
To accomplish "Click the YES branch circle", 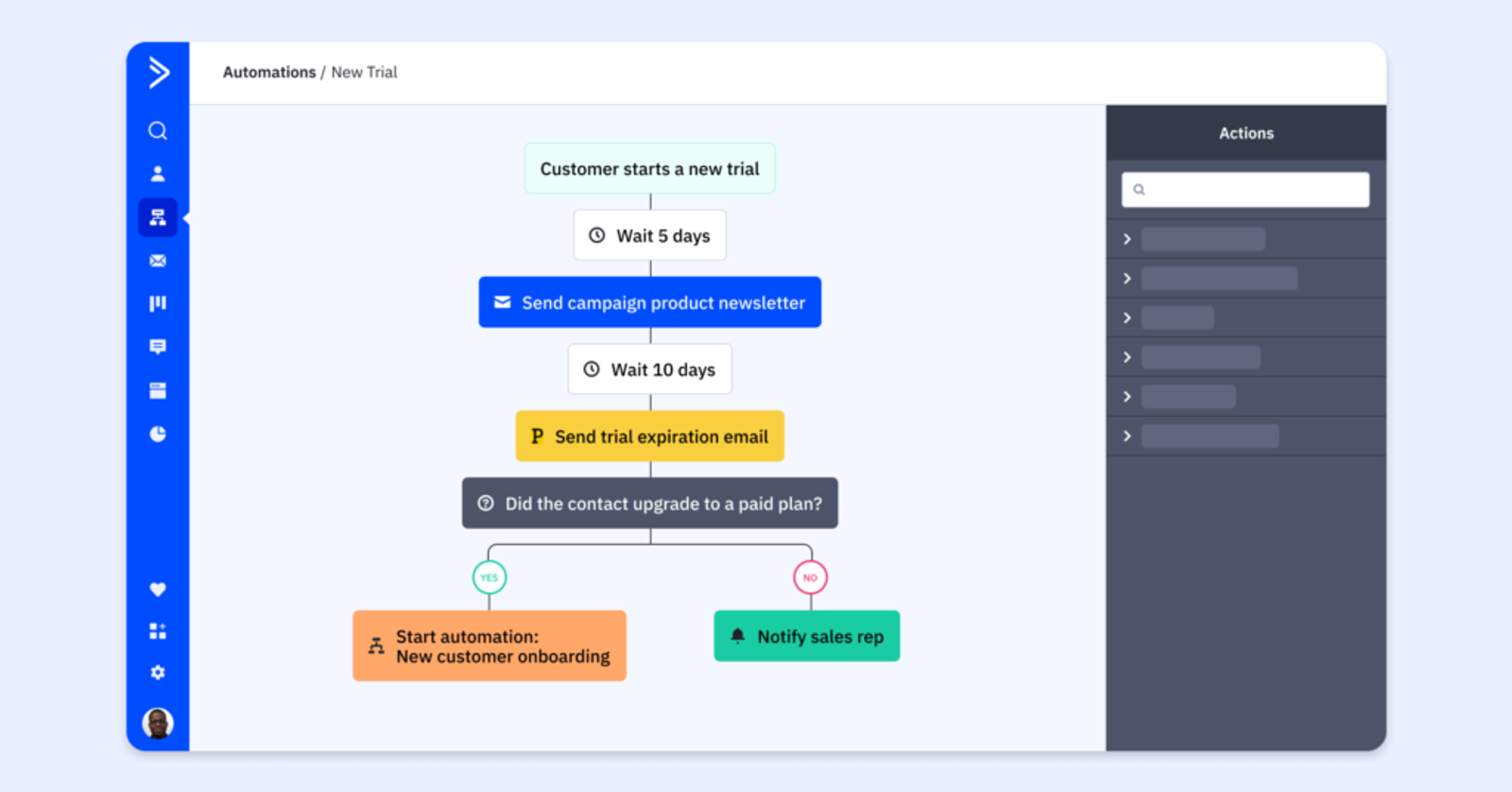I will [490, 577].
